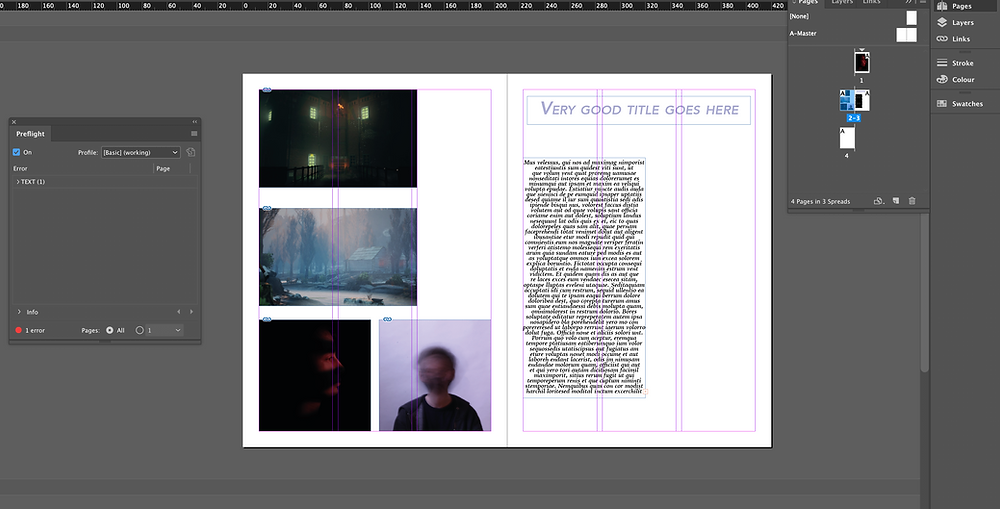Click Edit Page Size icon in Pages panel
1000x509 pixels.
click(x=879, y=201)
